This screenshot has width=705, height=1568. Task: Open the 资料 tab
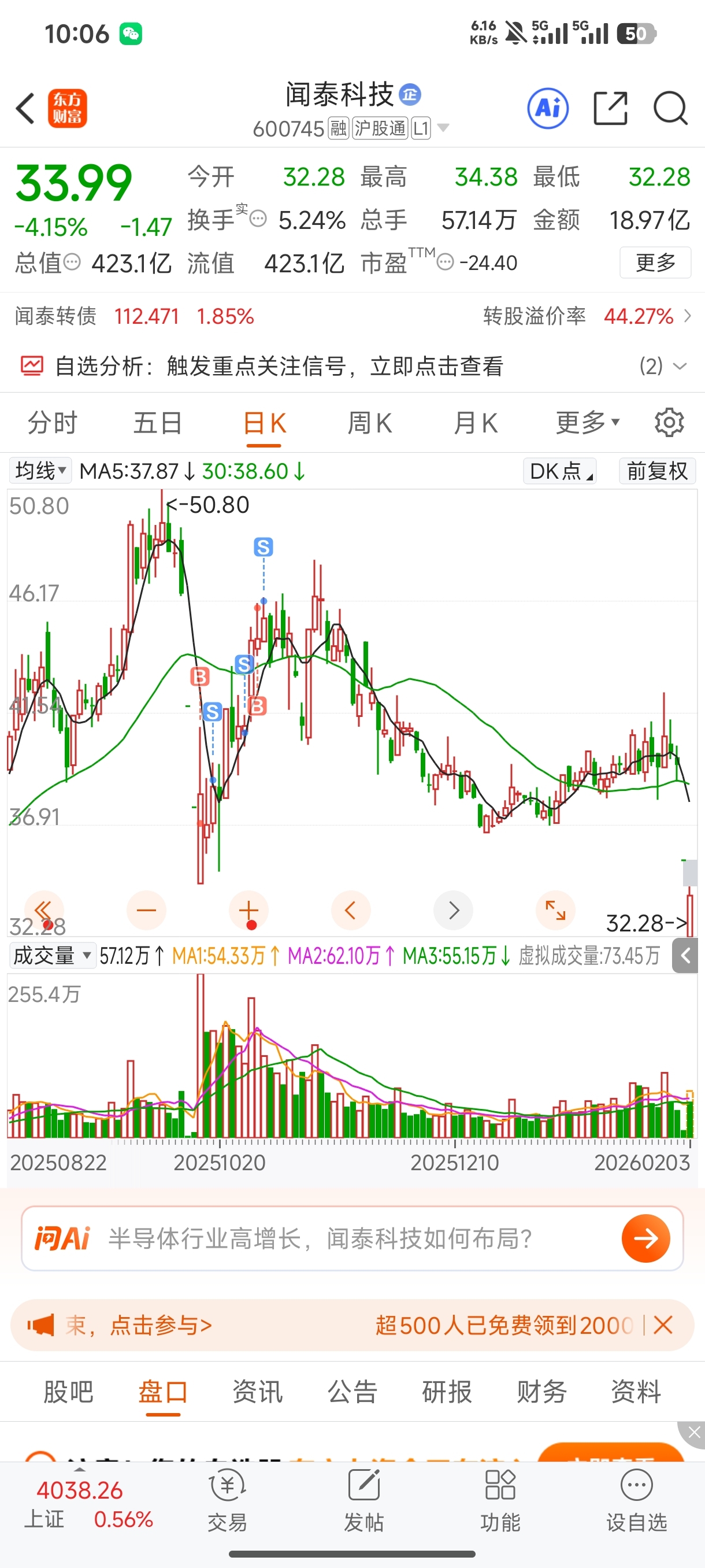point(636,1392)
